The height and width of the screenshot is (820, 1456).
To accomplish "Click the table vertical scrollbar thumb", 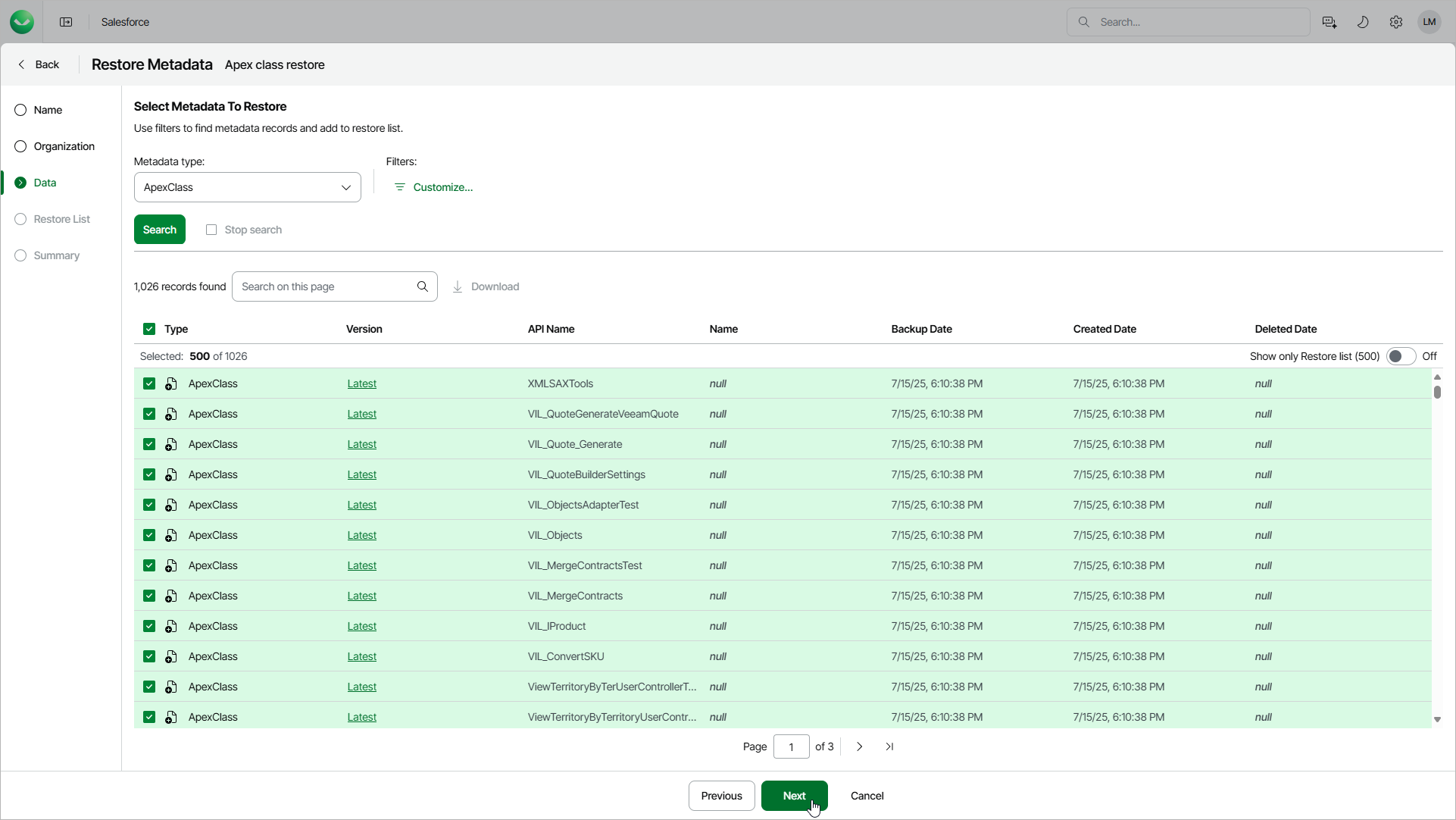I will click(1436, 392).
